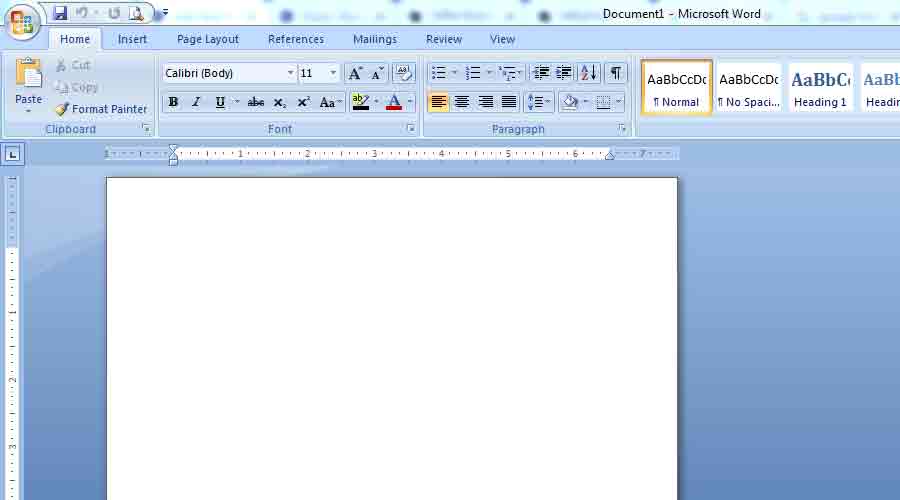Expand font color palette arrow

pos(410,102)
